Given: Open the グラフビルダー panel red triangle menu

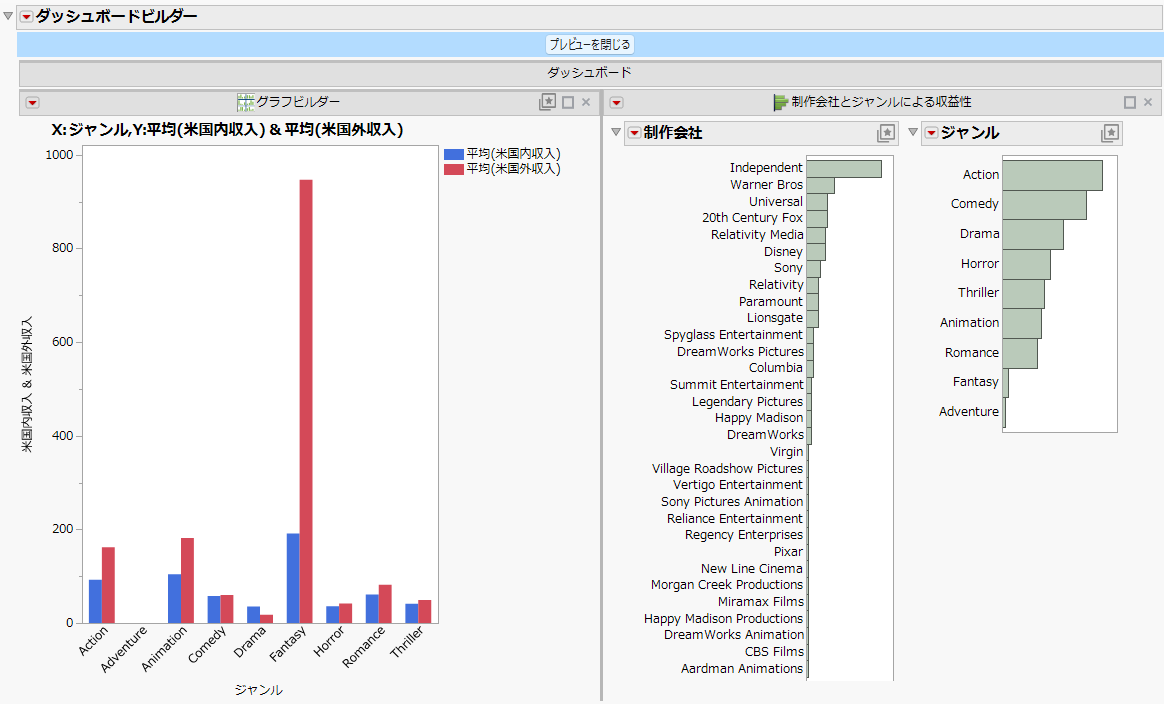Looking at the screenshot, I should click(33, 102).
